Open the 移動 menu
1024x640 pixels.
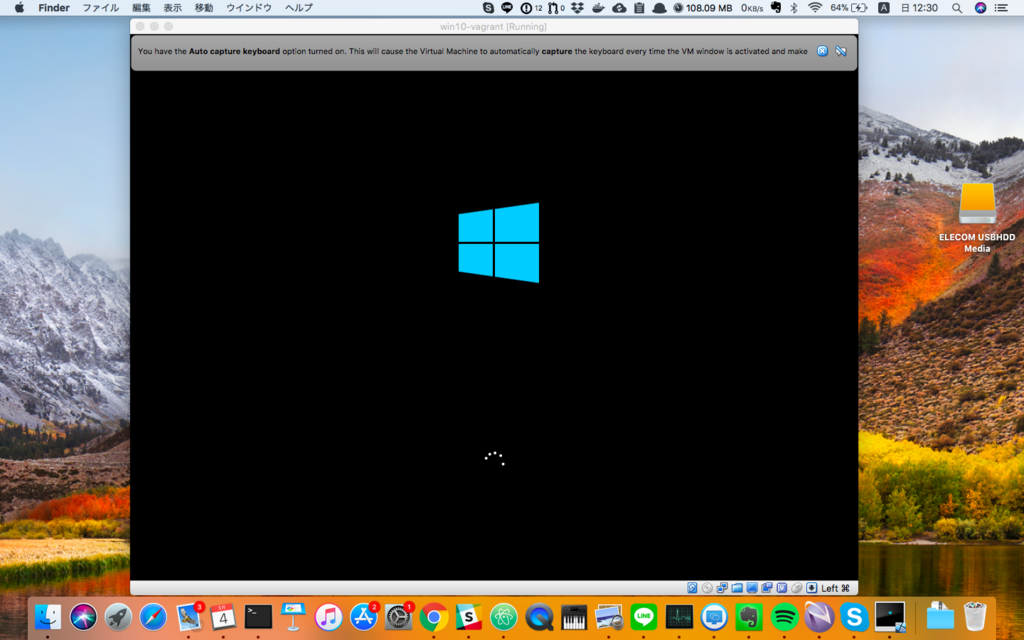(204, 8)
